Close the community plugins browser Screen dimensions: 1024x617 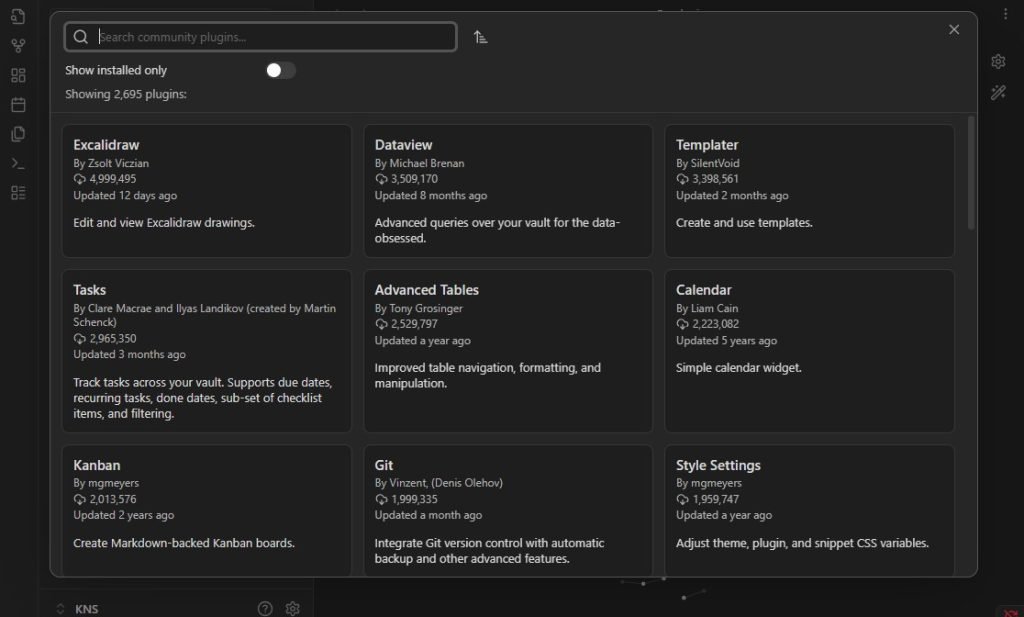tap(953, 29)
